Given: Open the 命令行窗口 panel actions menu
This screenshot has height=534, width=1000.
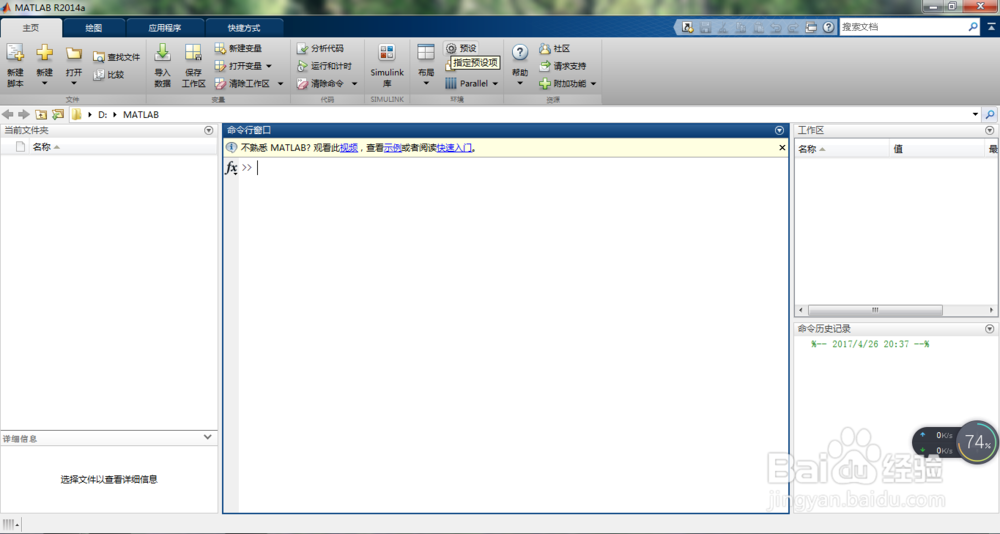Looking at the screenshot, I should (779, 130).
